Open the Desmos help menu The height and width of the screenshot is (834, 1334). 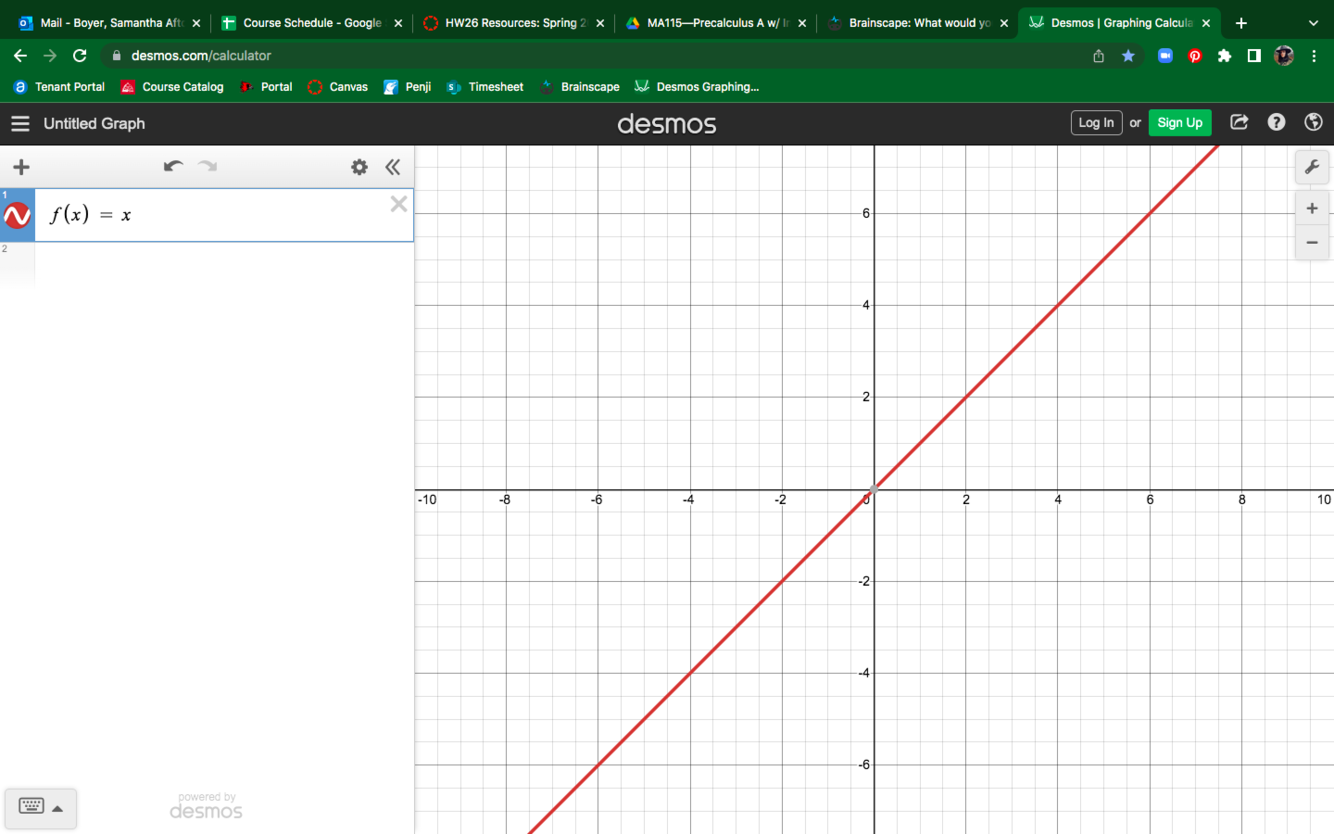point(1276,122)
